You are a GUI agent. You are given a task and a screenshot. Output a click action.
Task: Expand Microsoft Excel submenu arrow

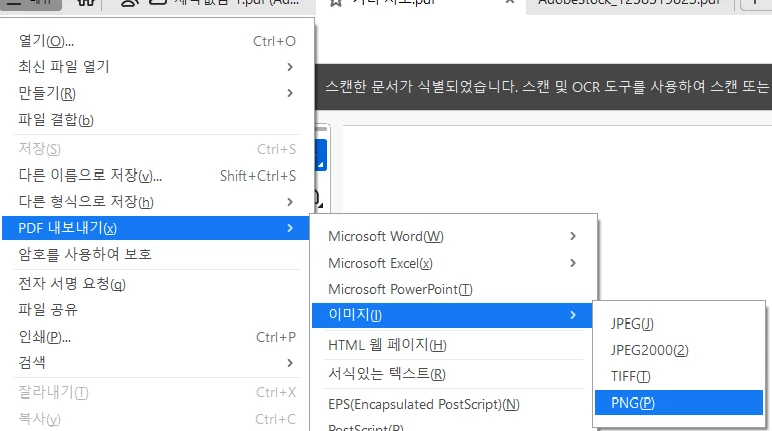point(573,263)
